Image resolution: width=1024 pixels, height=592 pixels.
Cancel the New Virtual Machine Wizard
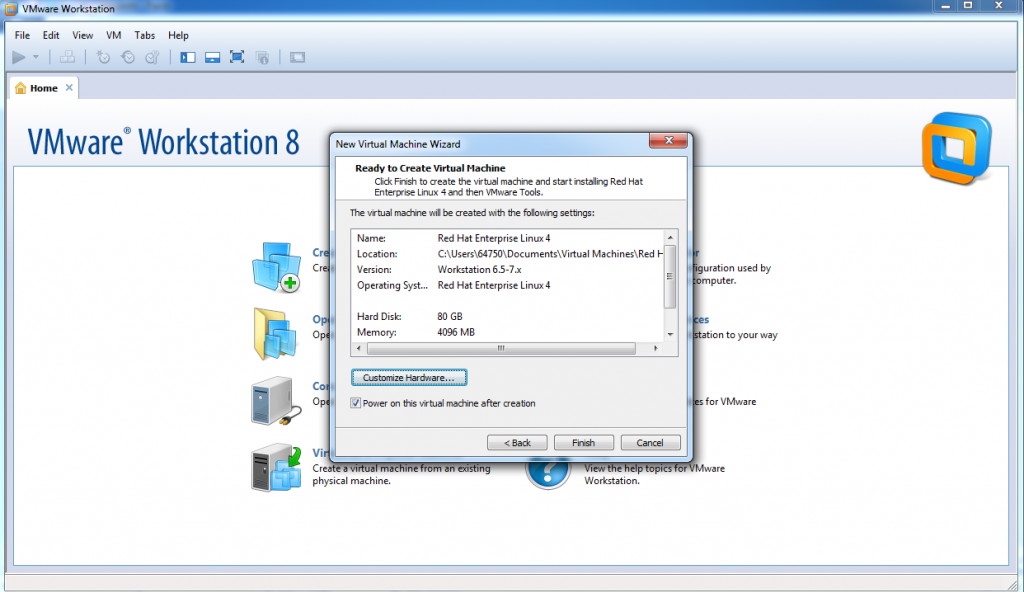(650, 442)
